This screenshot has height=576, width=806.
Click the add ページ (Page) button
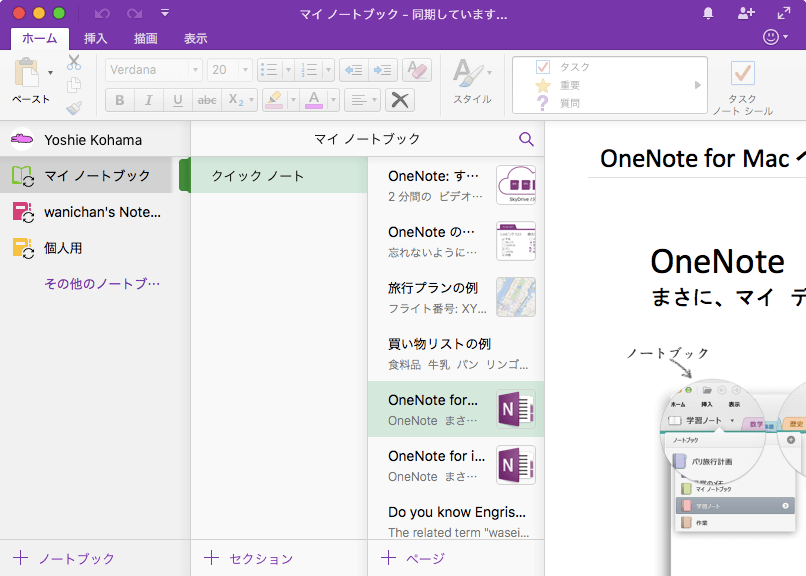(x=413, y=558)
